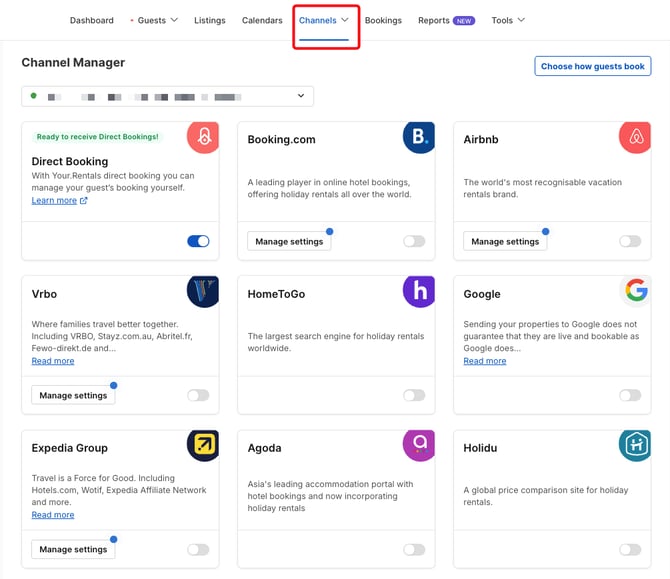Click the Vrbo logo icon
670x579 pixels.
[x=203, y=291]
